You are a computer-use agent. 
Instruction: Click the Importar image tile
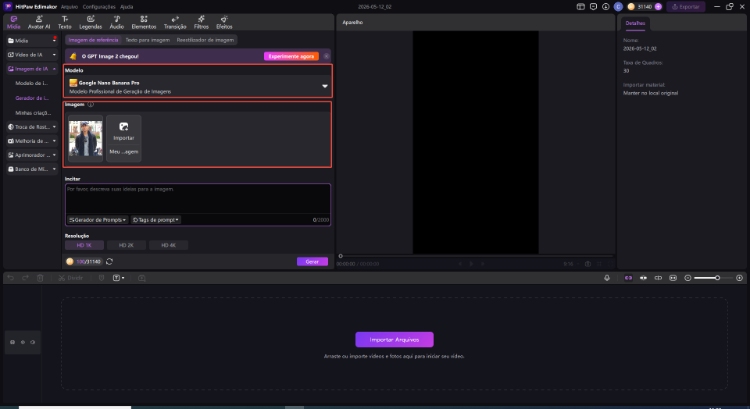pos(123,131)
